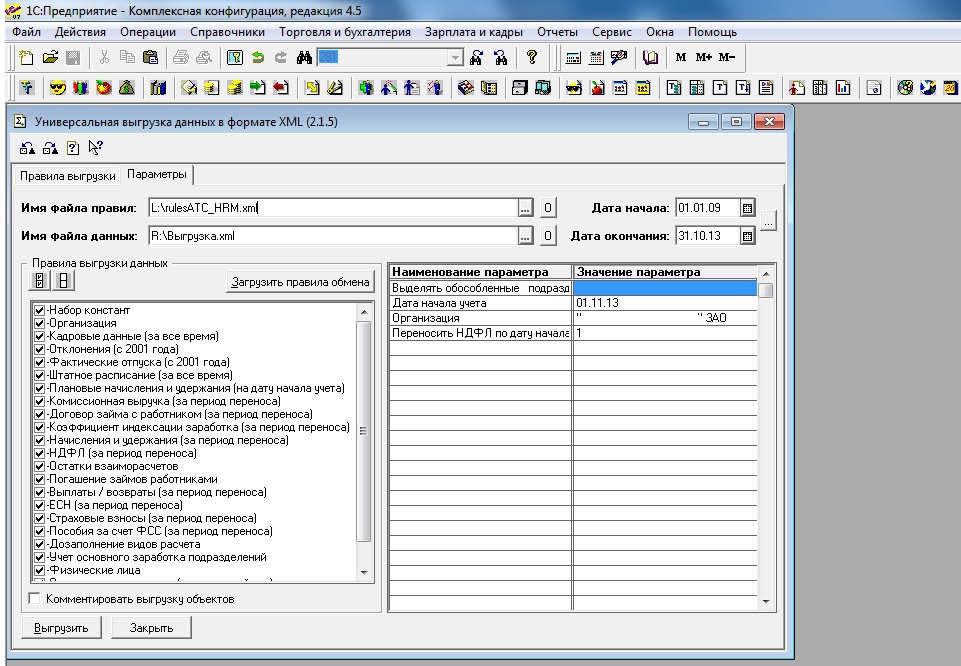Click the check all rules icon

41,281
